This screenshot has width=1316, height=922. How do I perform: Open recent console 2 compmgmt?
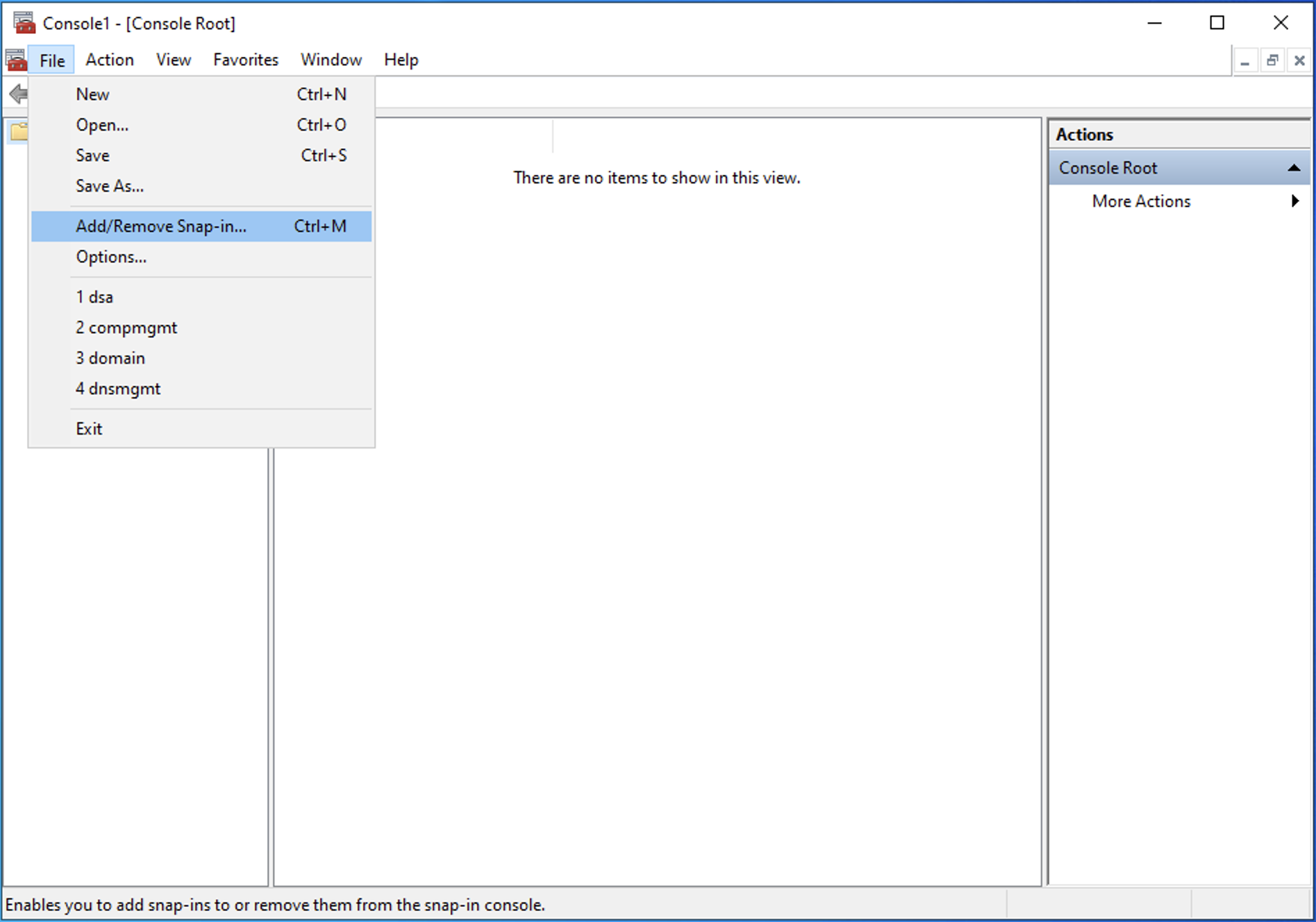coord(126,328)
